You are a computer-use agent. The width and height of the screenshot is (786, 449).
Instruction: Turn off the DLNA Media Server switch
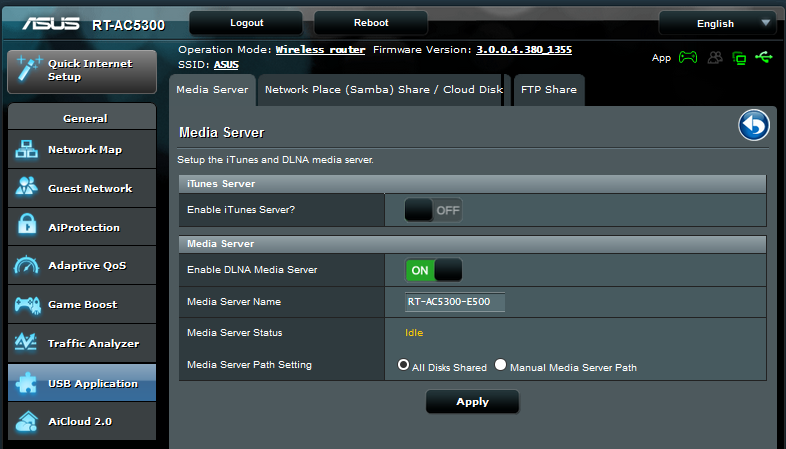tap(433, 271)
